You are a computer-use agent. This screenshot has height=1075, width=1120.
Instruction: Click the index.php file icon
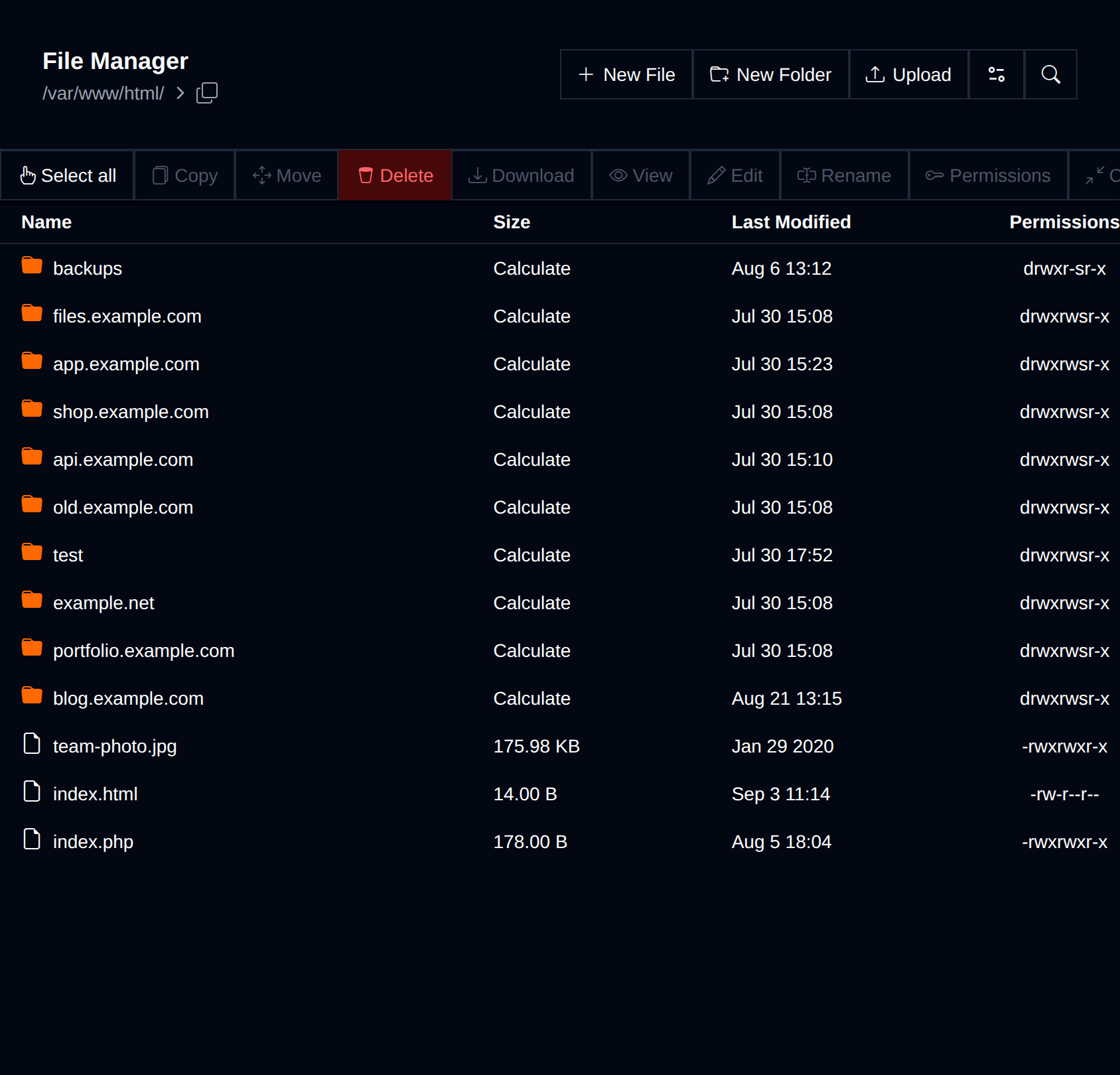32,839
